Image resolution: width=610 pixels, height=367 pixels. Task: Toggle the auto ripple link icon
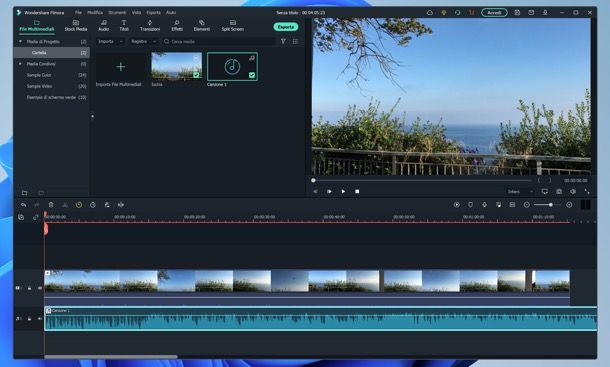tap(35, 217)
